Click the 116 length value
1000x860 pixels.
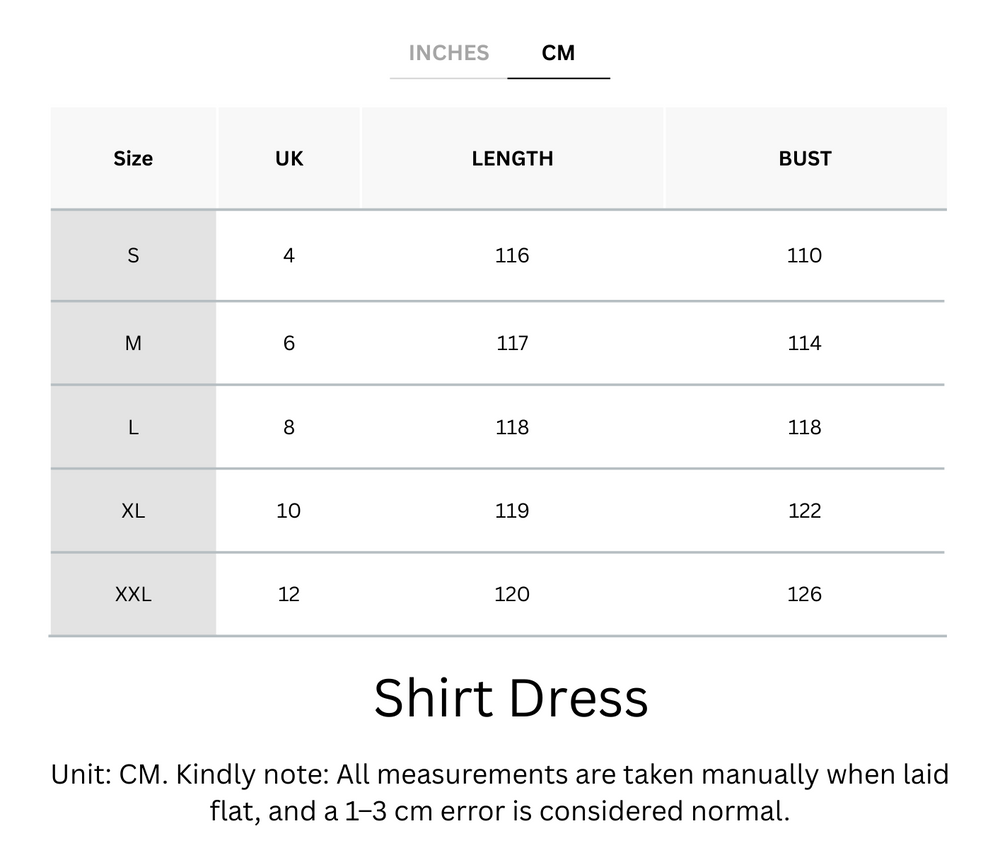512,255
